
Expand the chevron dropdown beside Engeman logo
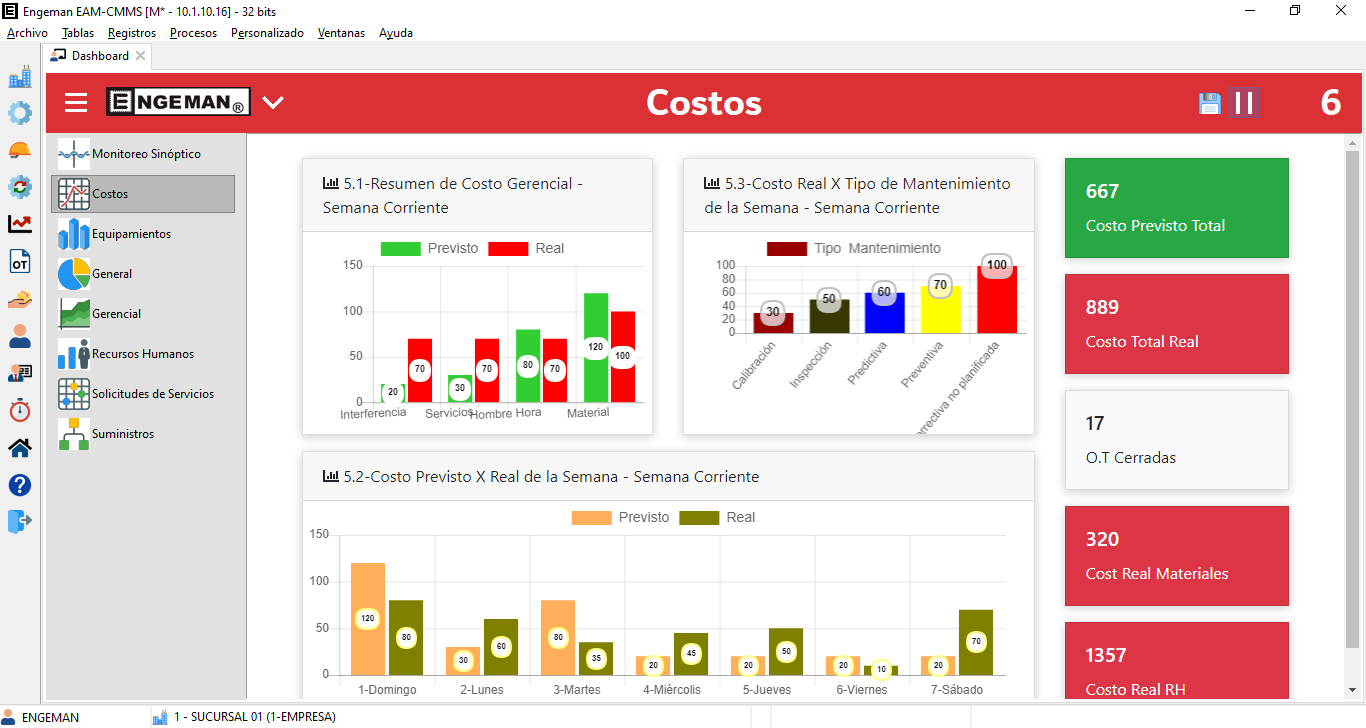[273, 102]
